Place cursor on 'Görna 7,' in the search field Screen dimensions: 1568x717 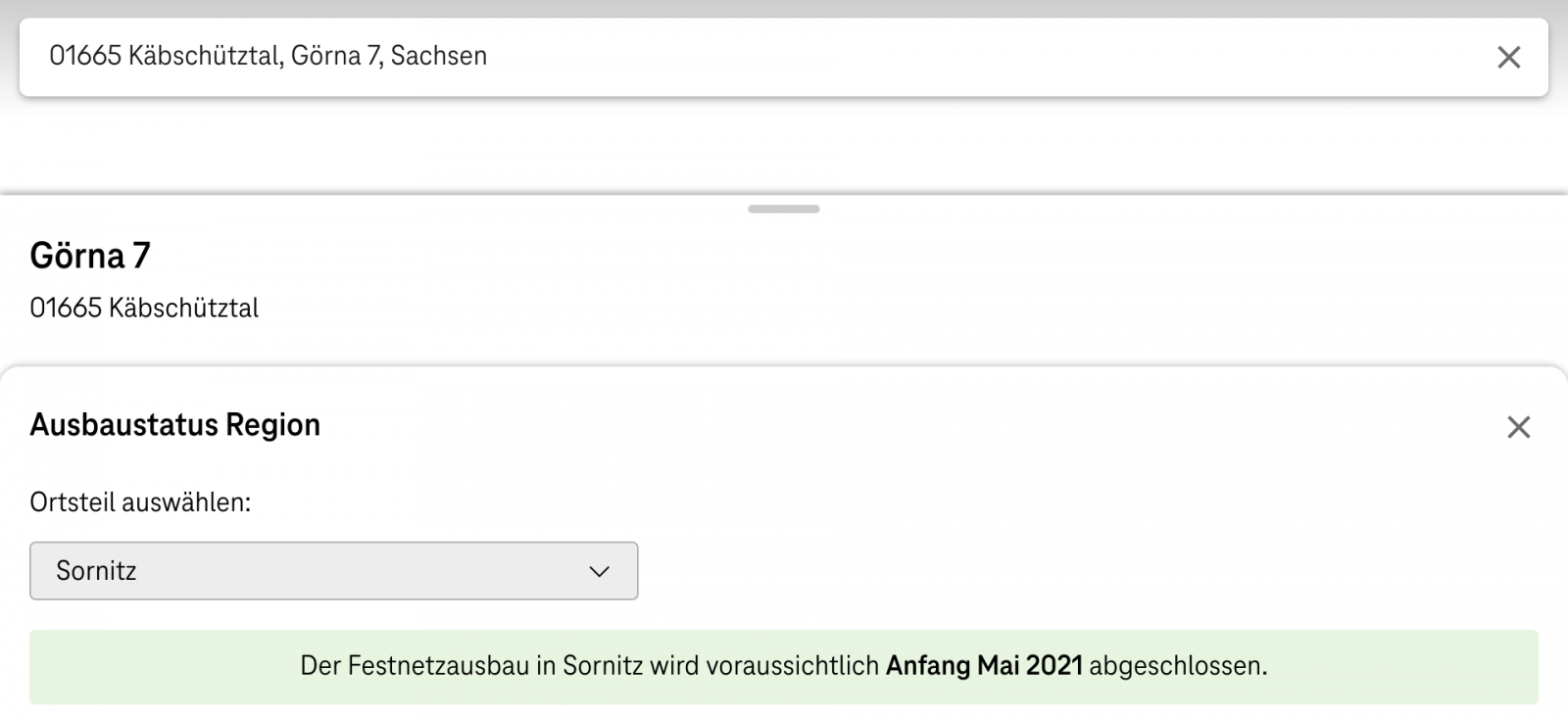click(336, 56)
